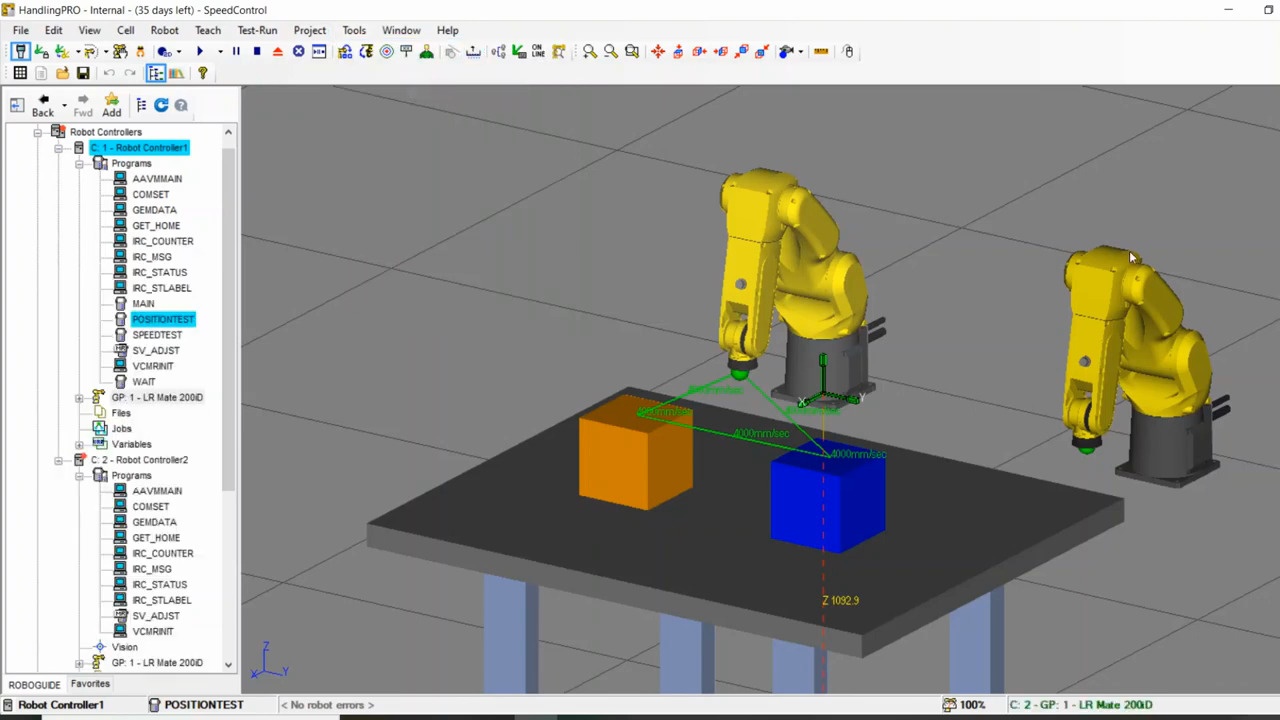The height and width of the screenshot is (720, 1280).
Task: Stop the simulation with the square Stop icon
Action: (x=255, y=51)
